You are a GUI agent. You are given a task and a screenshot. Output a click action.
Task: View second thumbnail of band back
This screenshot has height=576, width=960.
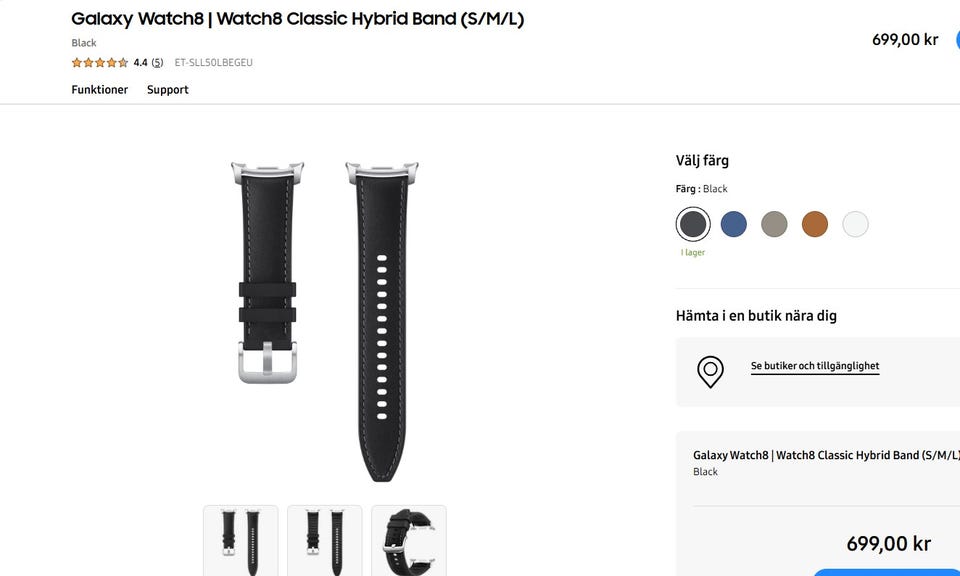(324, 541)
